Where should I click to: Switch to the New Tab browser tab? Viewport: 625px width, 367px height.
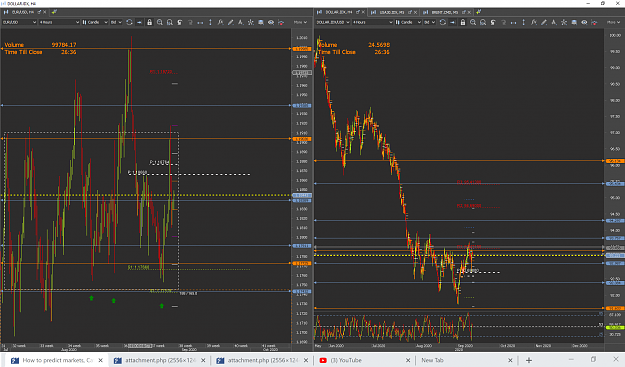[x=466, y=360]
